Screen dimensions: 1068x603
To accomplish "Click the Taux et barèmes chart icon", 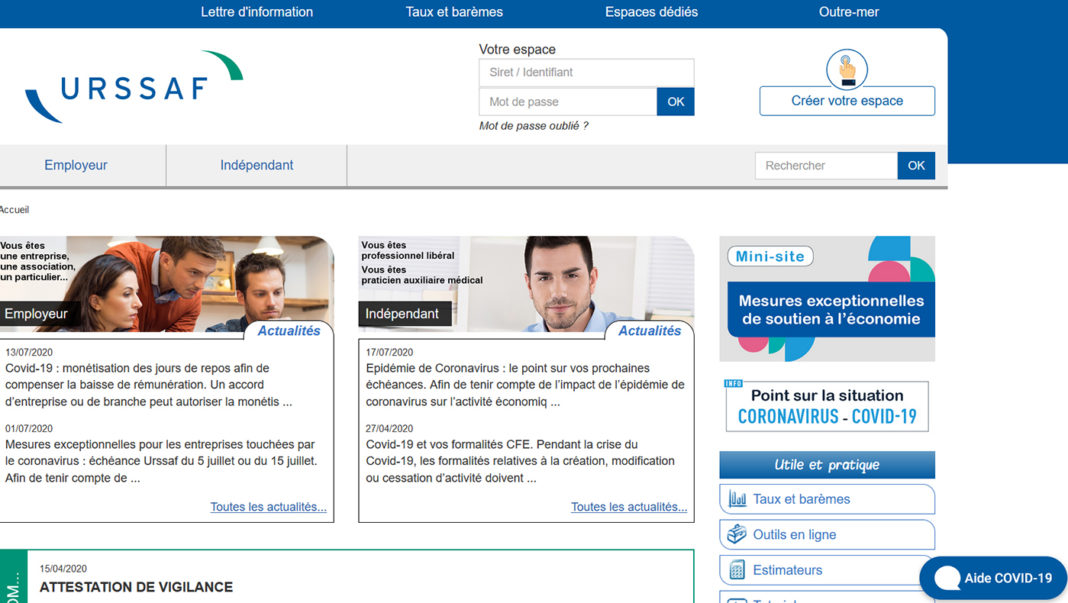I will point(737,499).
